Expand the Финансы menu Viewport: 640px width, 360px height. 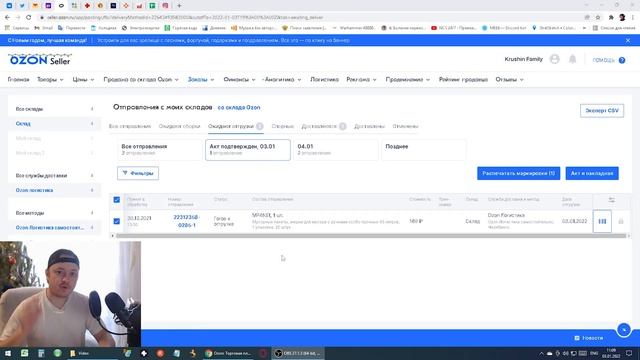click(239, 80)
